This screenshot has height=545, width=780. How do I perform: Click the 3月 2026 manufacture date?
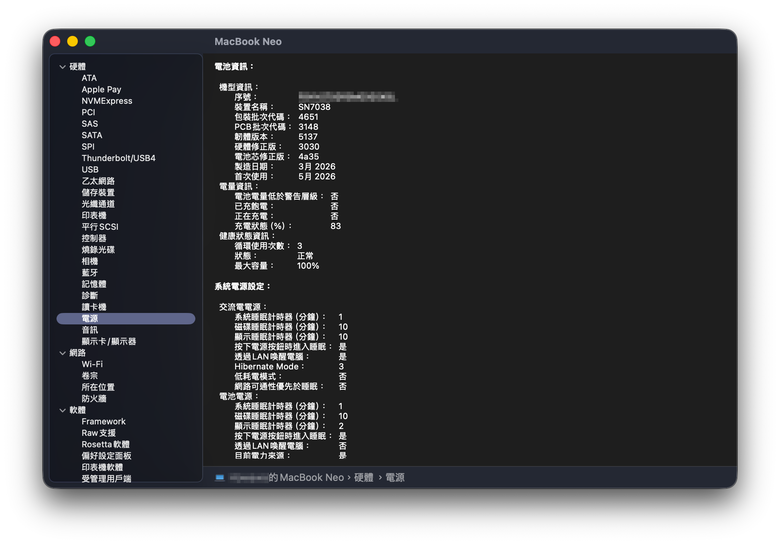[x=317, y=167]
